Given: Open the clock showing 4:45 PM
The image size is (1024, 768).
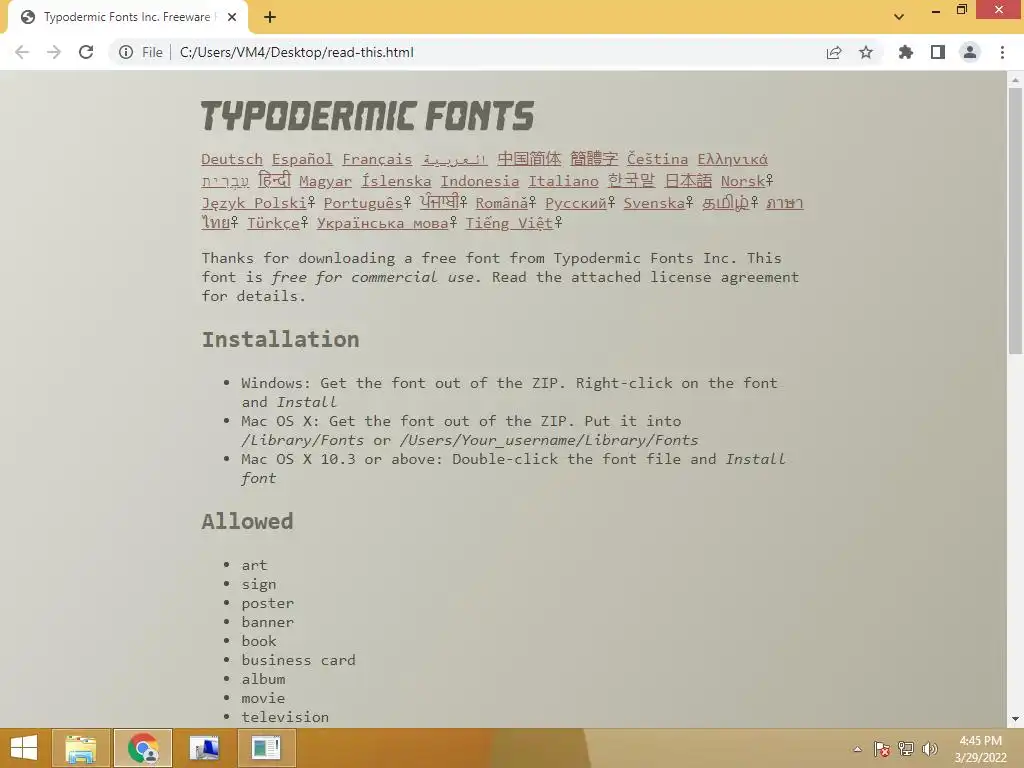Looking at the screenshot, I should click(980, 749).
